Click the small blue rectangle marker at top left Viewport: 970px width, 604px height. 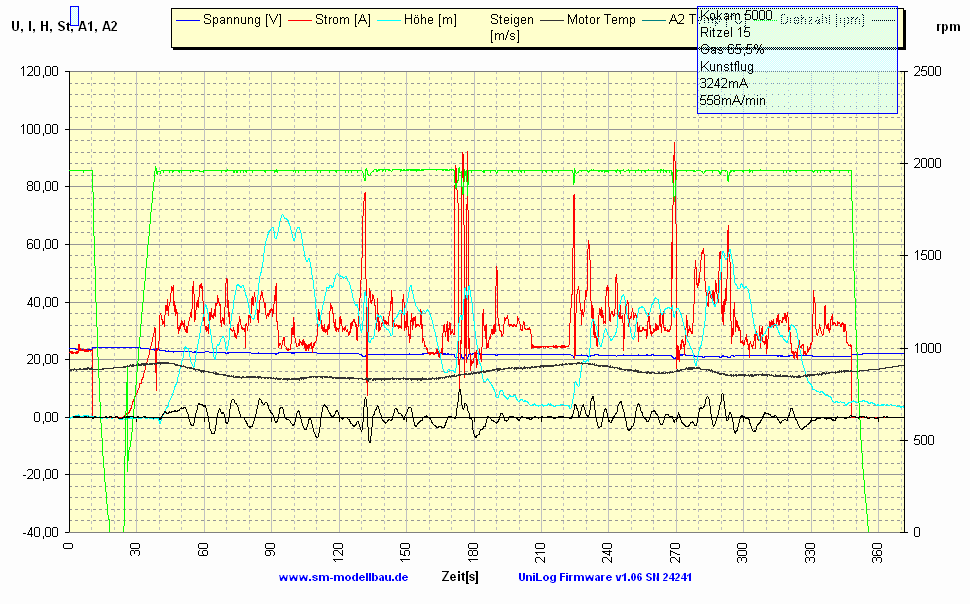pyautogui.click(x=74, y=14)
